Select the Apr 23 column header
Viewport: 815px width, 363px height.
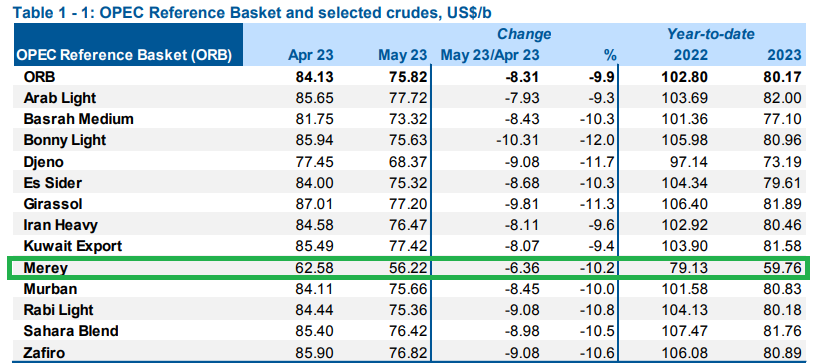tap(311, 55)
